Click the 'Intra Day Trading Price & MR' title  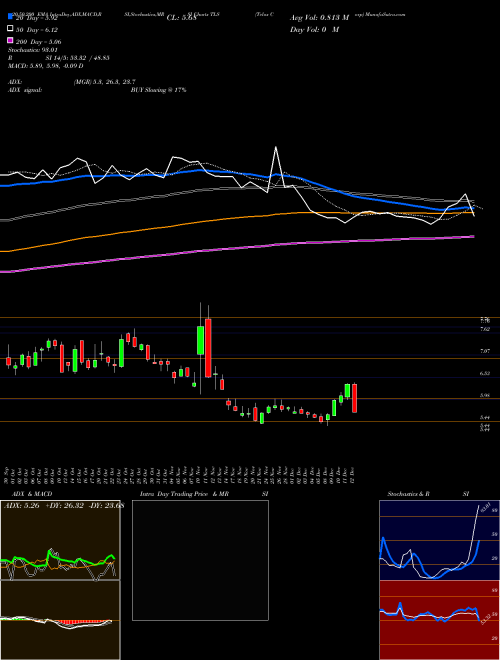pyautogui.click(x=184, y=494)
